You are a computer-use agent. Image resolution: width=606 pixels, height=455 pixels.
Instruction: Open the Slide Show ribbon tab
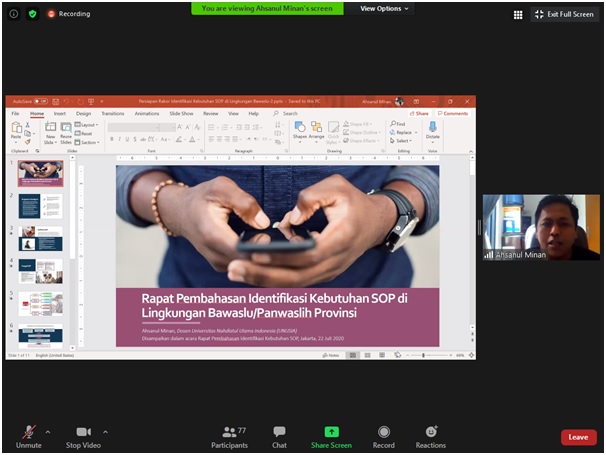point(181,114)
